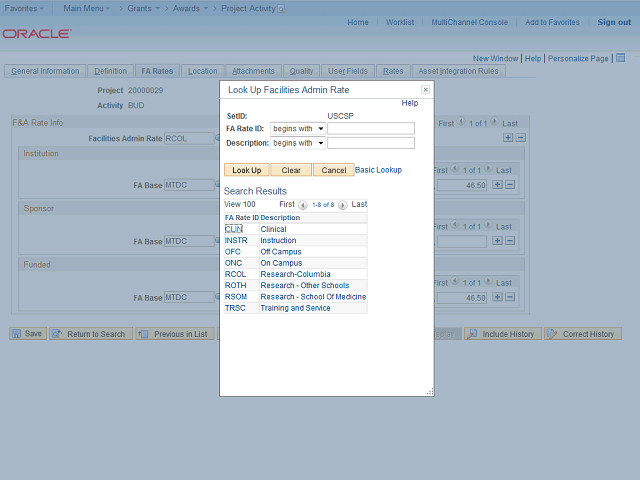Image resolution: width=640 pixels, height=480 pixels.
Task: Switch to Location tab
Action: (x=202, y=71)
